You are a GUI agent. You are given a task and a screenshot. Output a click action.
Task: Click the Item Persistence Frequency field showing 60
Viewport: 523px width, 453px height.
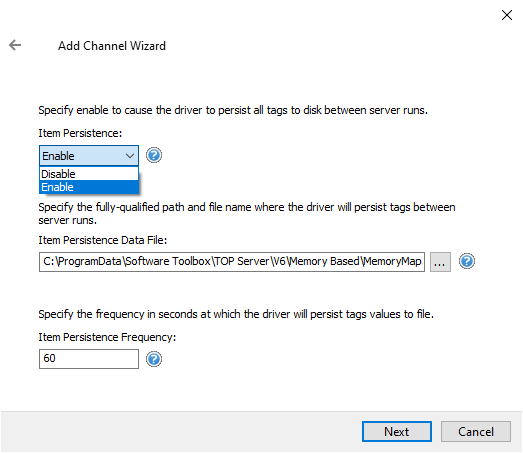(x=89, y=359)
